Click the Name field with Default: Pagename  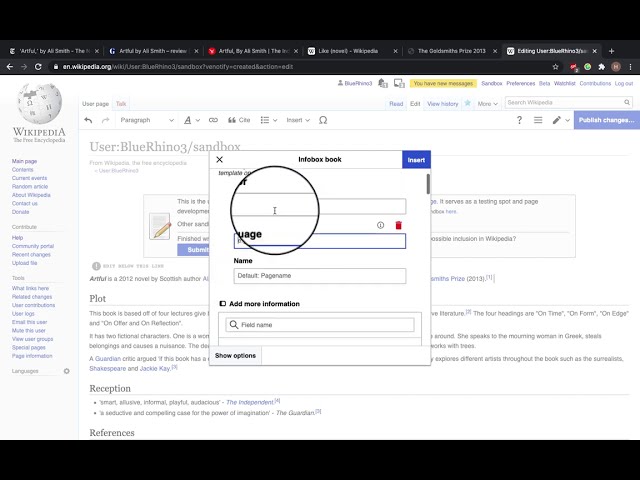click(320, 276)
